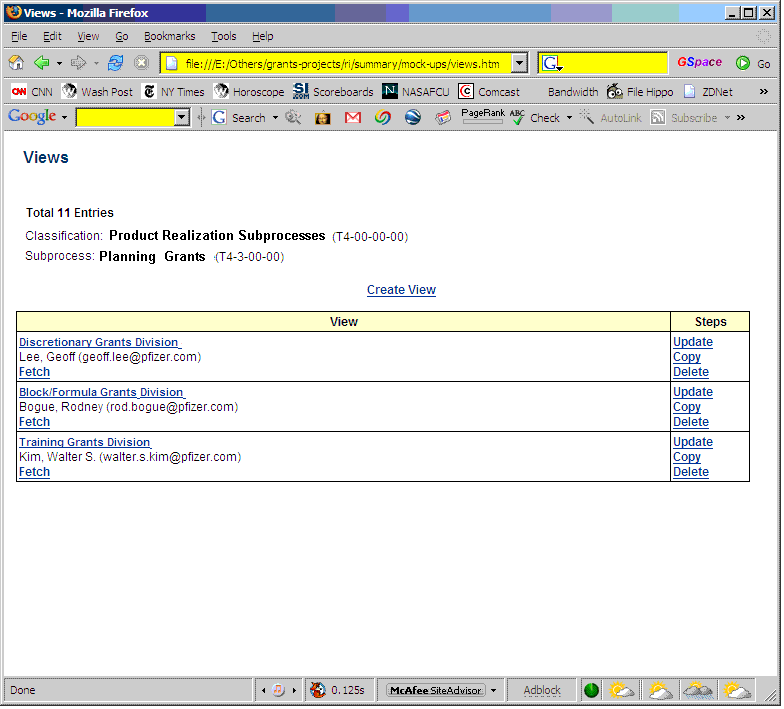Click the first sunny weather status icon
The image size is (784, 709).
(x=622, y=691)
